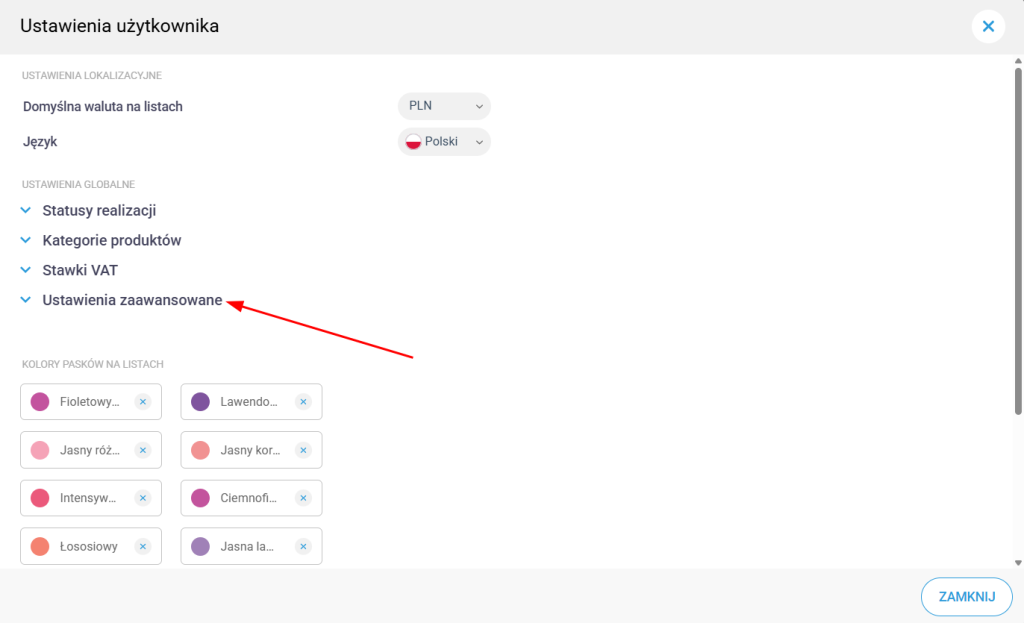
Task: Open the PLN default currency dropdown
Action: [x=444, y=106]
